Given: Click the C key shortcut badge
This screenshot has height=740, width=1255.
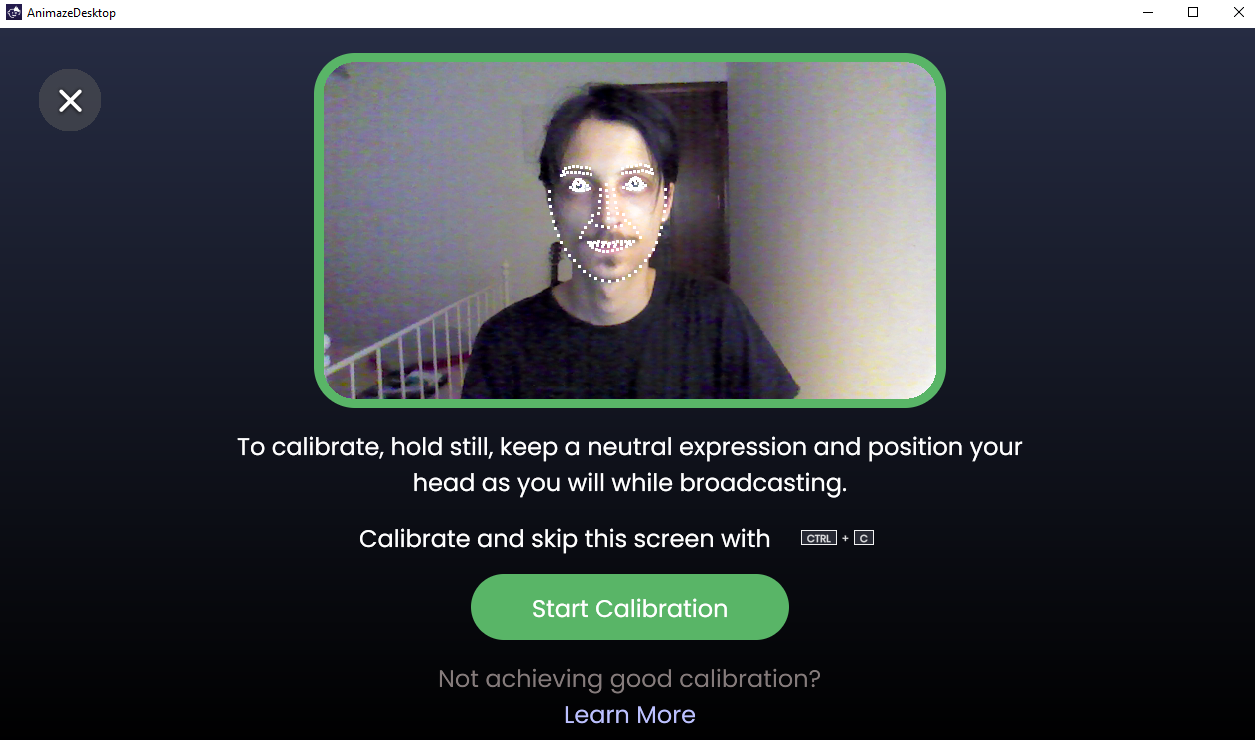Looking at the screenshot, I should pyautogui.click(x=864, y=538).
